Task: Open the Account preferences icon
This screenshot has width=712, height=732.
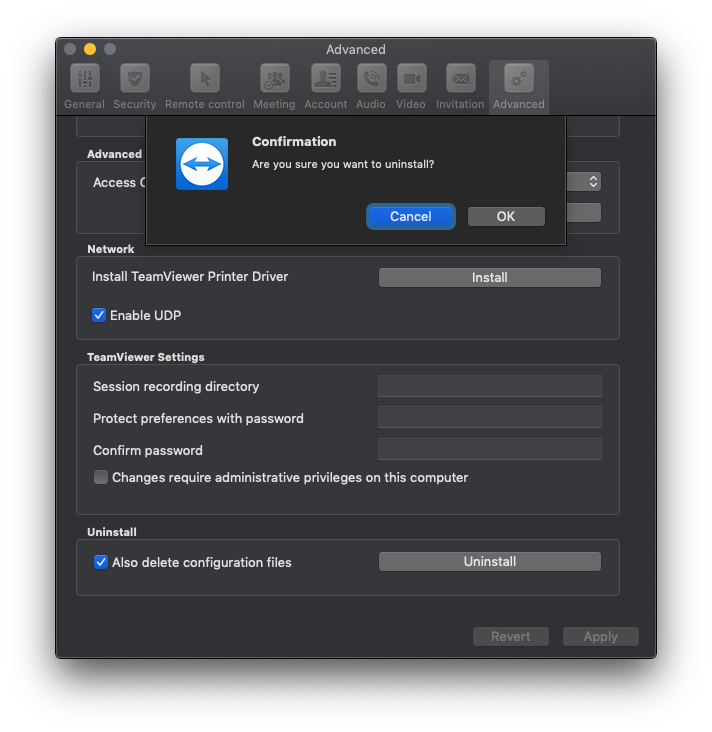Action: point(326,78)
